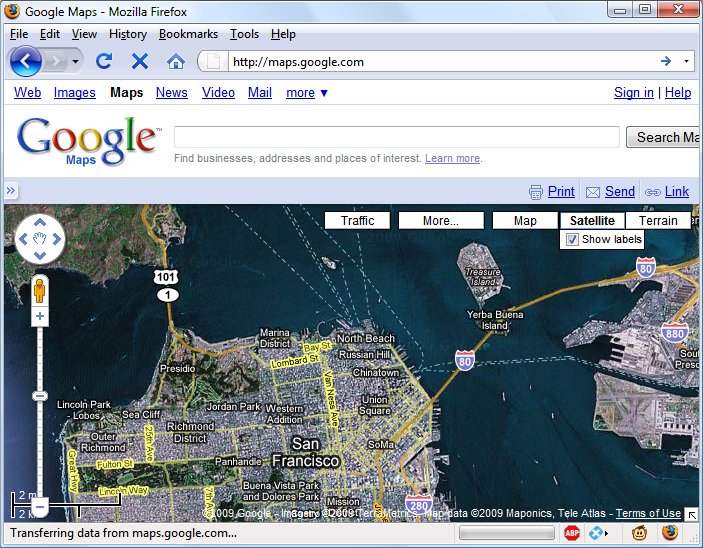Pan the map left with arrow
703x548 pixels.
point(23,239)
